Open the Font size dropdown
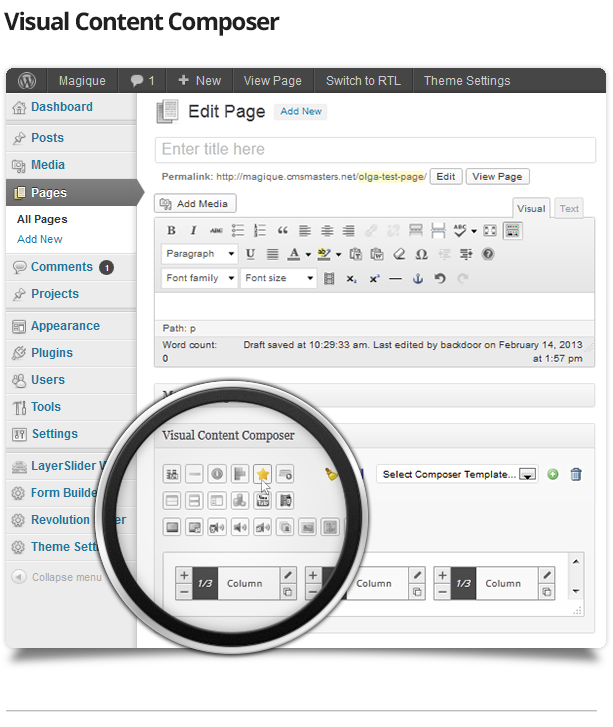Image resolution: width=613 pixels, height=727 pixels. [279, 278]
